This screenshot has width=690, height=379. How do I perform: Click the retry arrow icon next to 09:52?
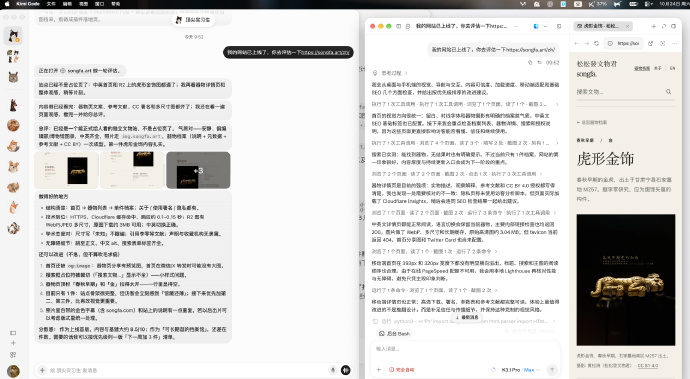(x=539, y=63)
